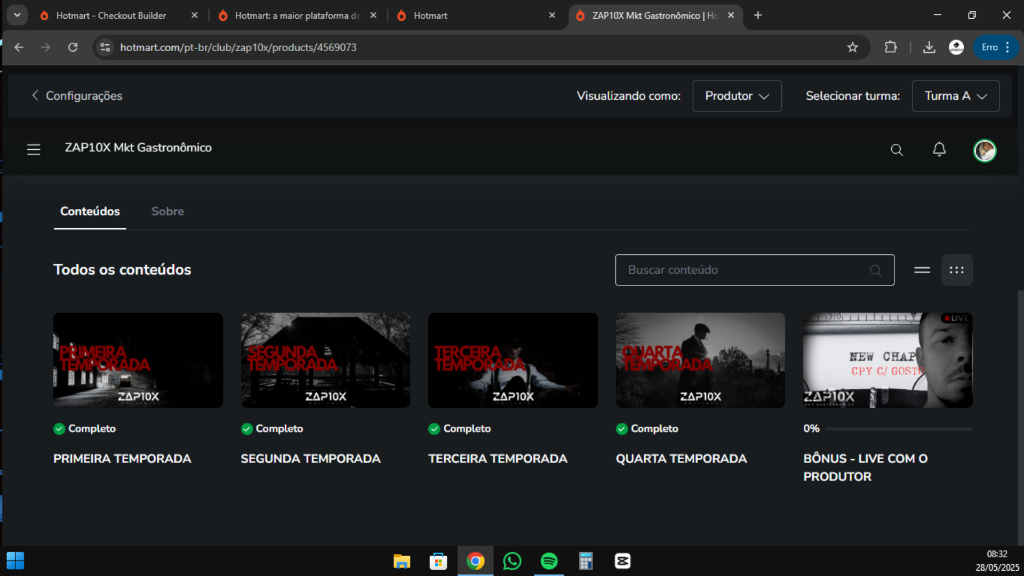Reload the current page
1024x576 pixels.
(72, 47)
